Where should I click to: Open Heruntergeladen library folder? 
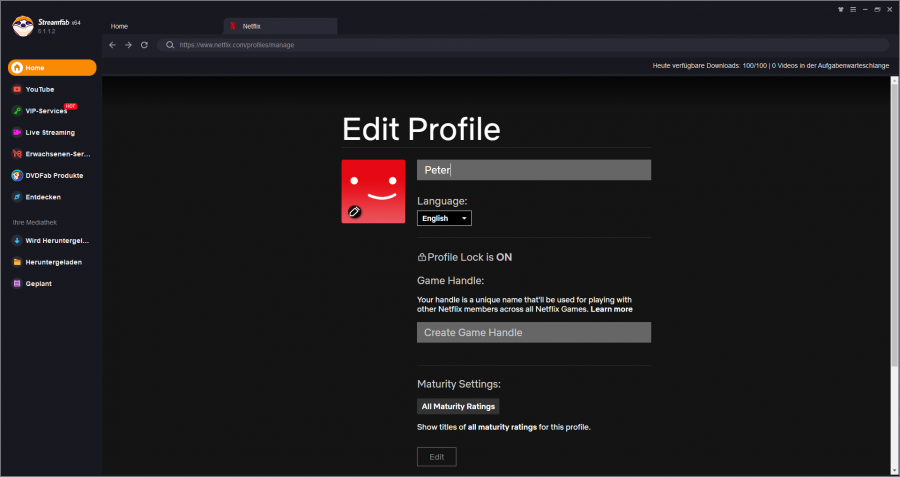(52, 262)
